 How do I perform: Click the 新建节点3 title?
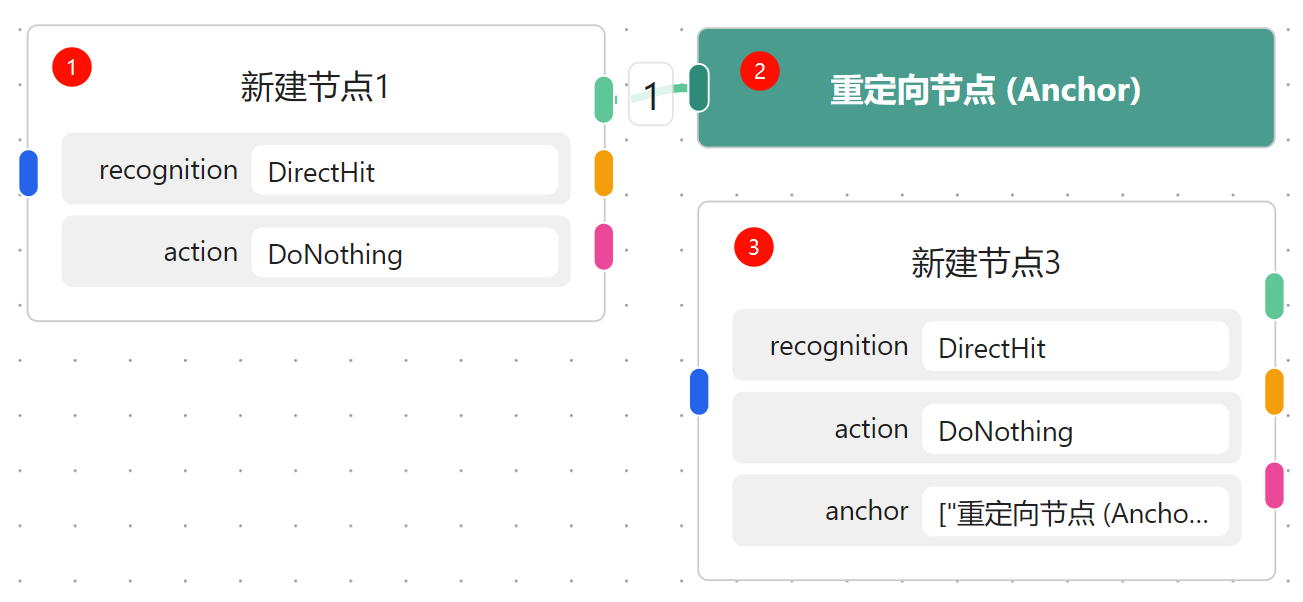[x=985, y=263]
